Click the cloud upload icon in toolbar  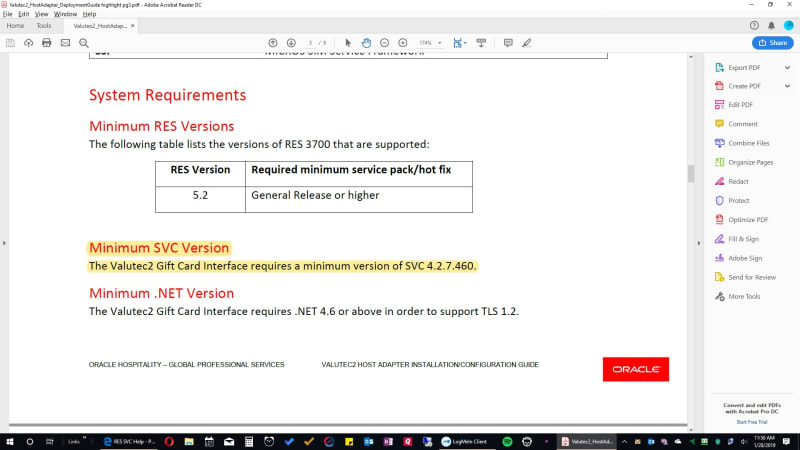(29, 43)
